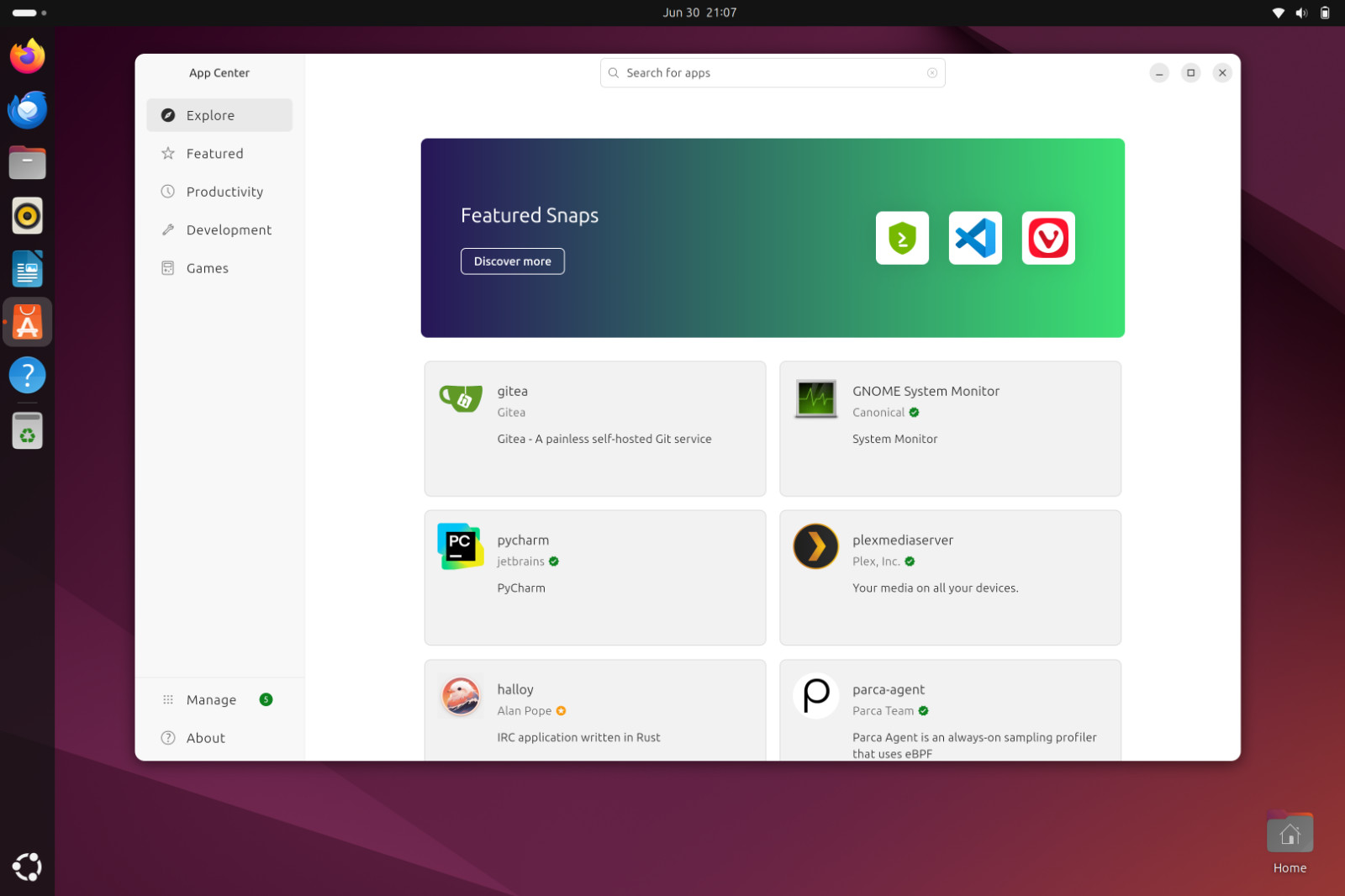This screenshot has width=1345, height=896.
Task: Open the Files manager dock icon
Action: point(28,162)
